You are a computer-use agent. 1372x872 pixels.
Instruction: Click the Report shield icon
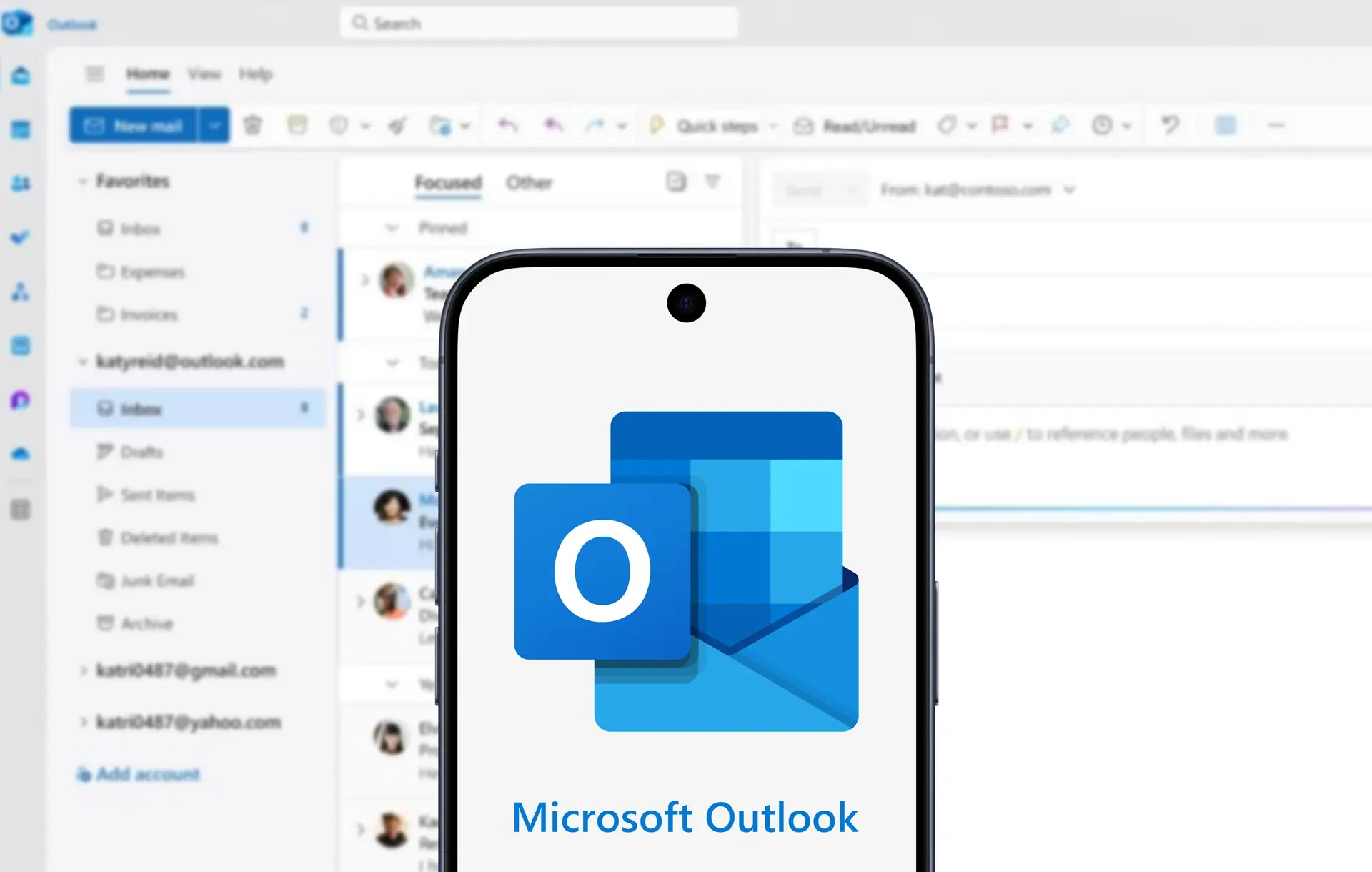(339, 126)
